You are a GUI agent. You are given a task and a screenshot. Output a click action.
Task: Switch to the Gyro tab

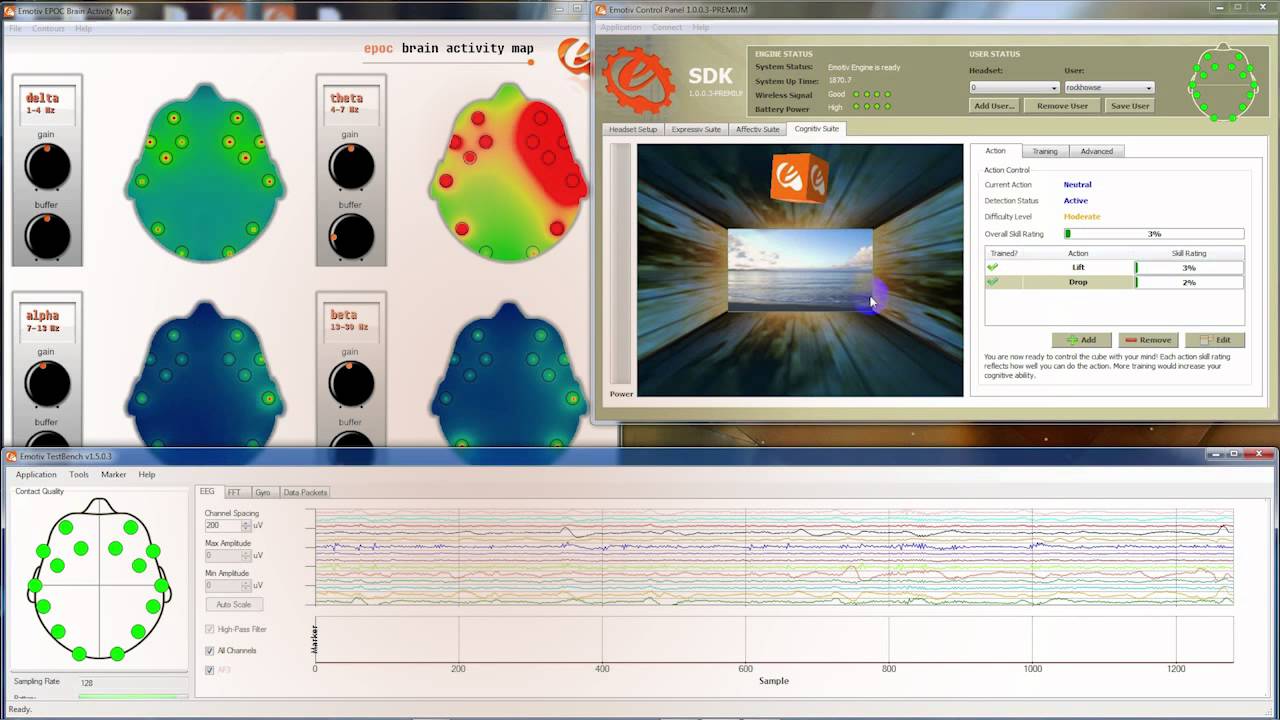click(x=263, y=492)
